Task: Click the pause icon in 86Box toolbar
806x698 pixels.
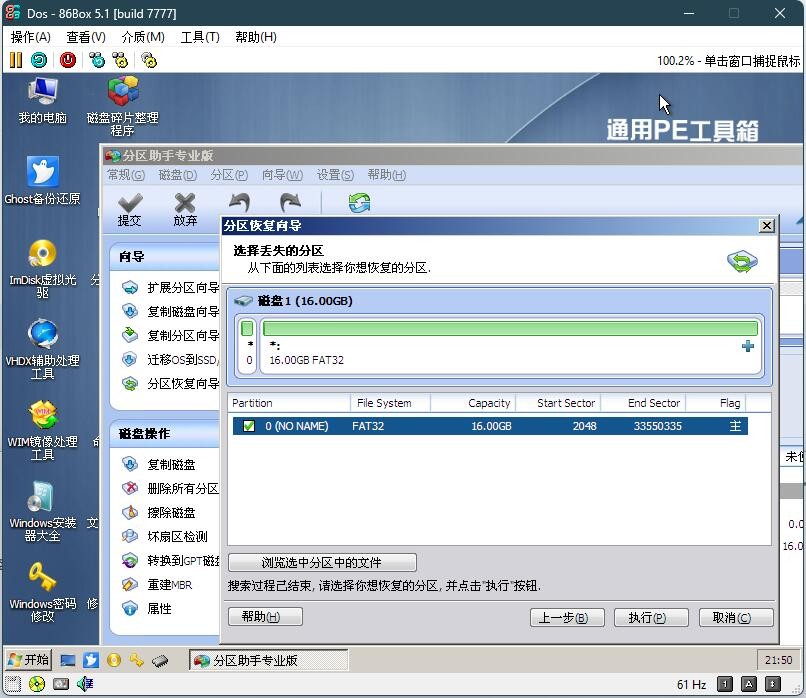Action: click(16, 60)
